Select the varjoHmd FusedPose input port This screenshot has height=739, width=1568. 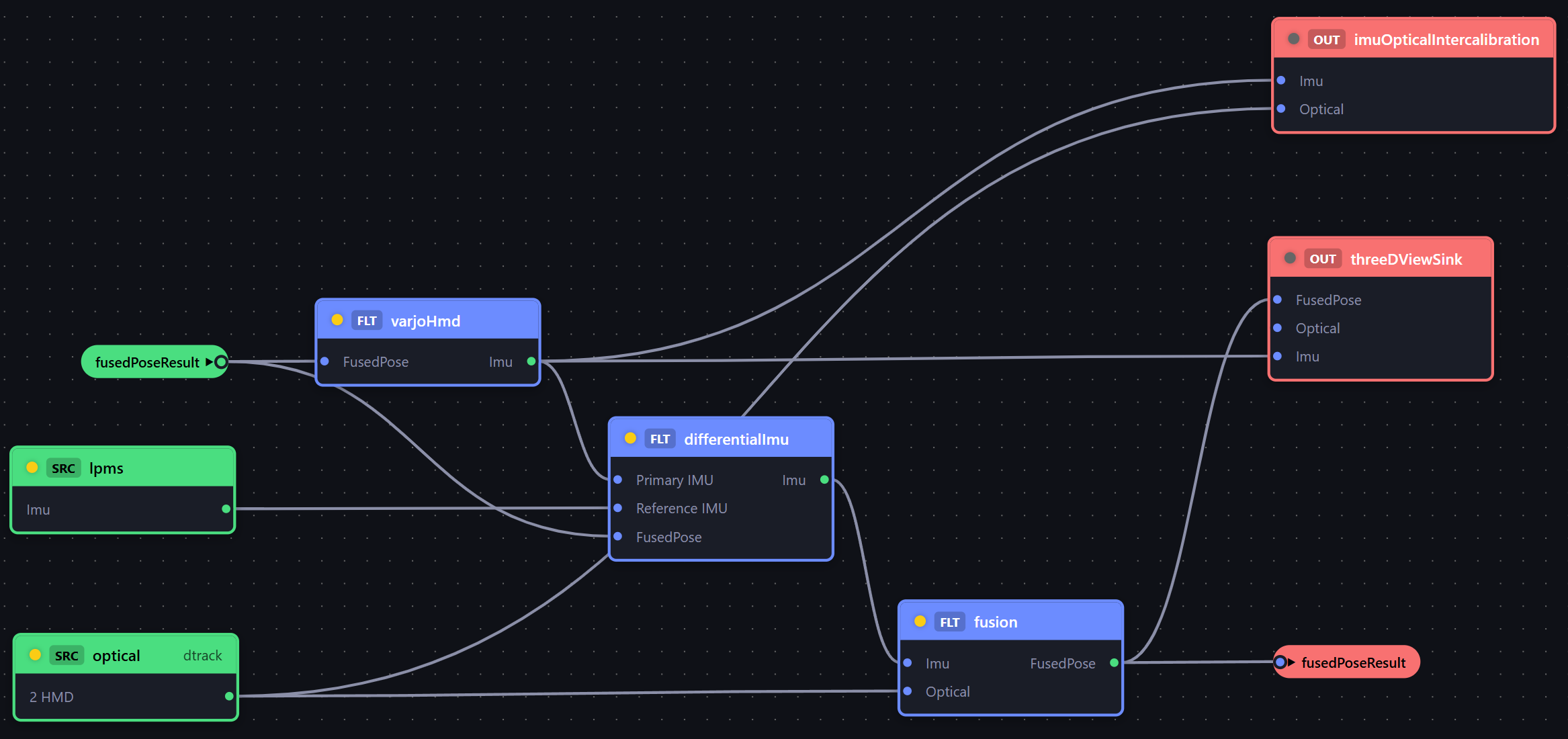coord(324,361)
